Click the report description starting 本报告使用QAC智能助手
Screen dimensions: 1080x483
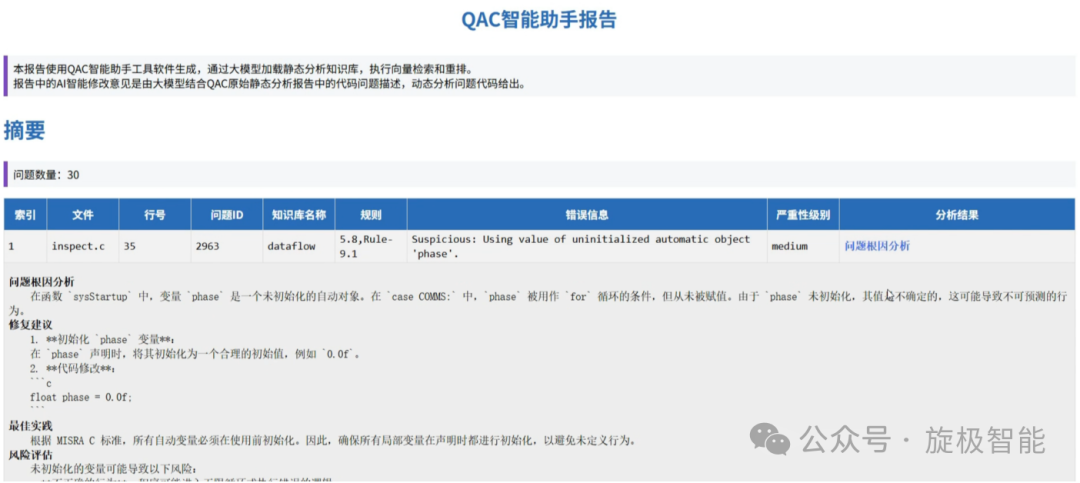242,69
